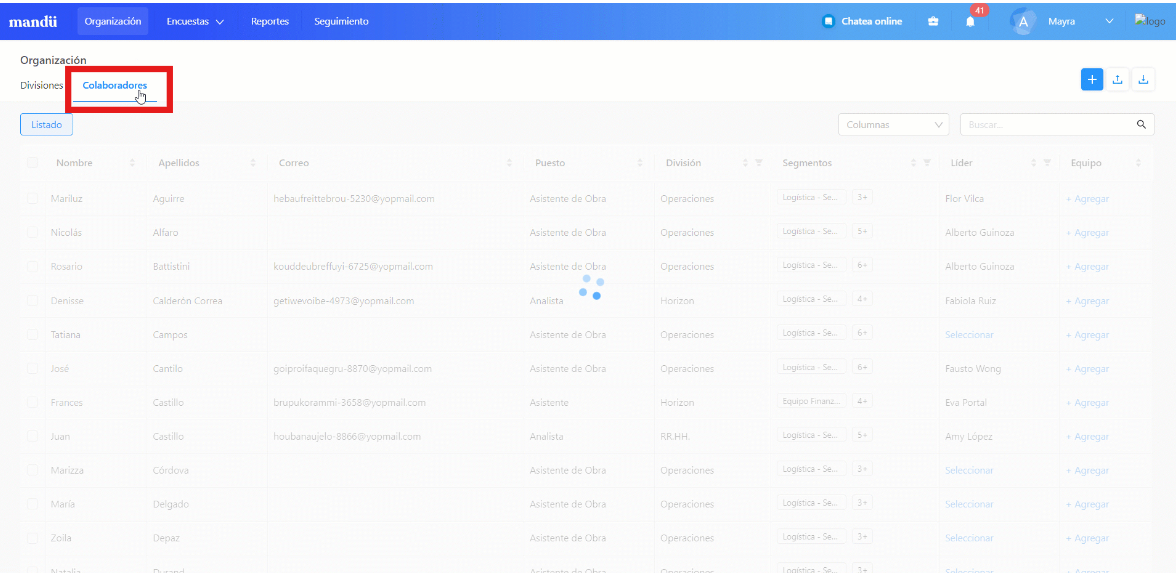
Task: Check the box for Frances Castillo
Action: tap(32, 403)
